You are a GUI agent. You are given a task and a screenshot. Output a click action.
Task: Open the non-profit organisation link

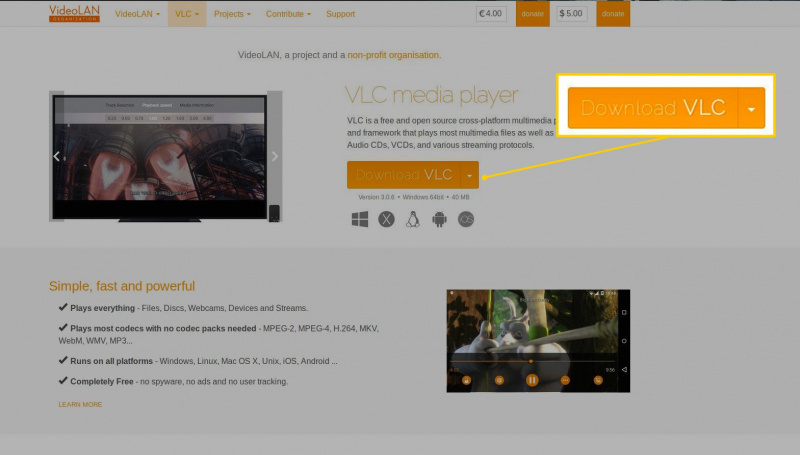[393, 55]
